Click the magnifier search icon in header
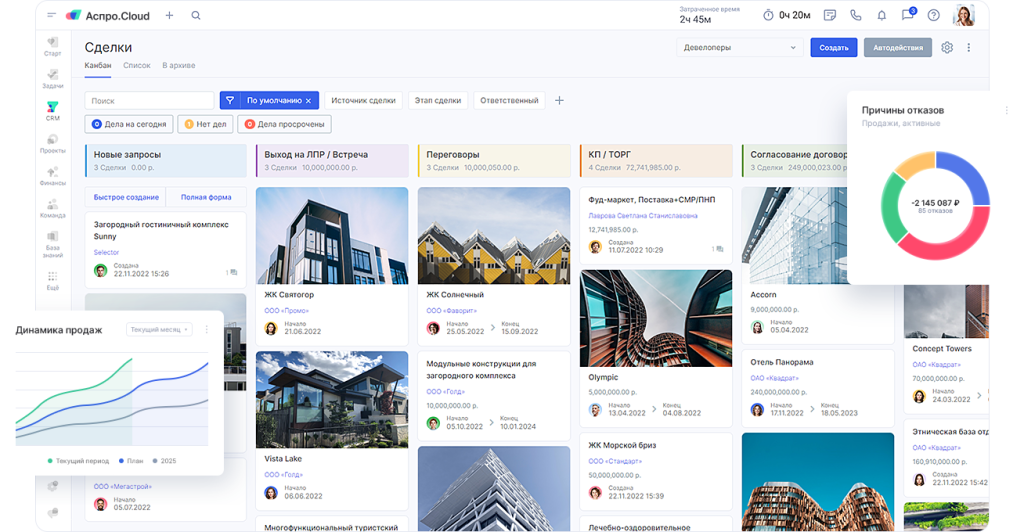The height and width of the screenshot is (532, 1024). click(196, 15)
